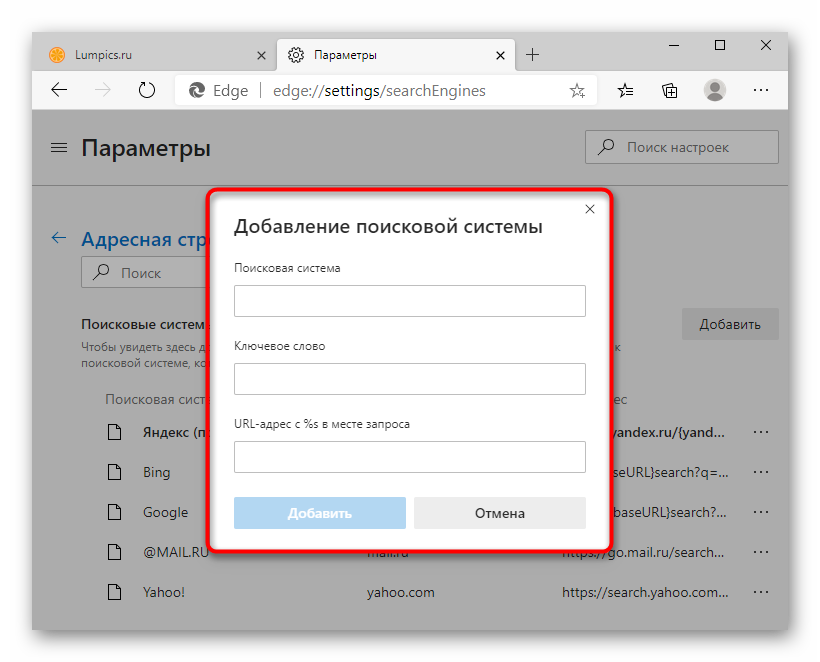Screen dimensions: 820x662
Task: Open more options for Bing row
Action: click(761, 472)
